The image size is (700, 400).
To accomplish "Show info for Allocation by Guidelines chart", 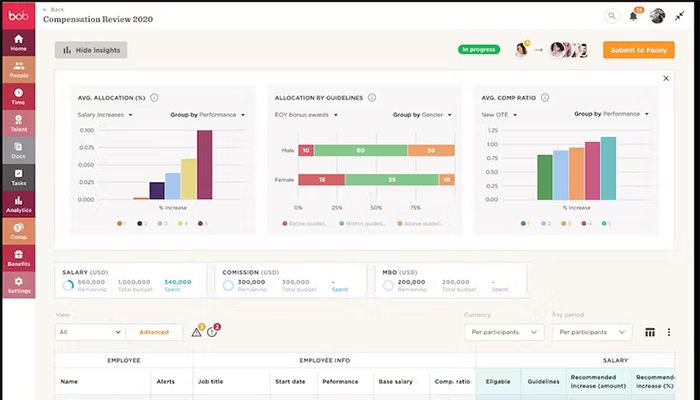I will [x=372, y=97].
